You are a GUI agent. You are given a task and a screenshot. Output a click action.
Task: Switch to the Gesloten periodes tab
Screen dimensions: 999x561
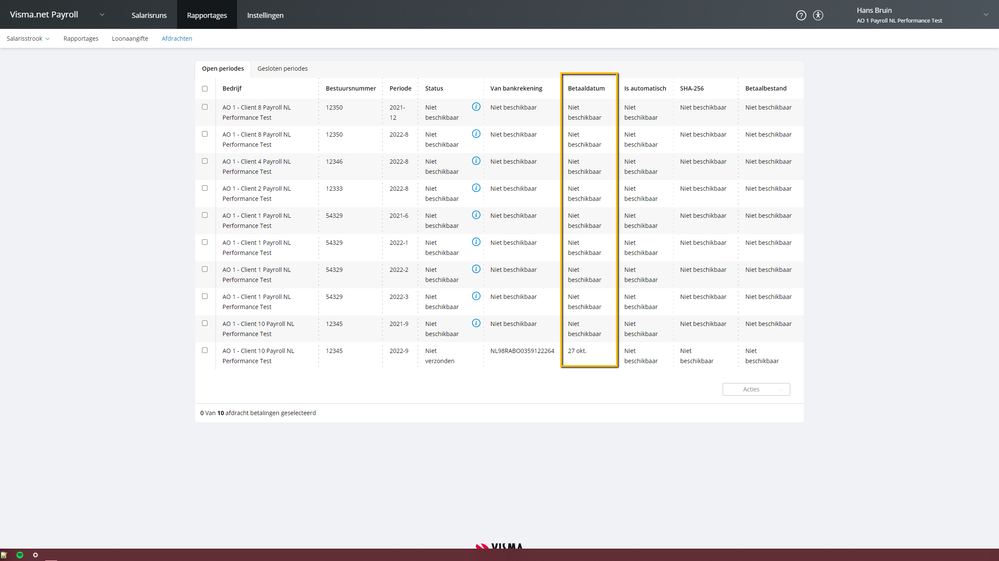coord(282,68)
